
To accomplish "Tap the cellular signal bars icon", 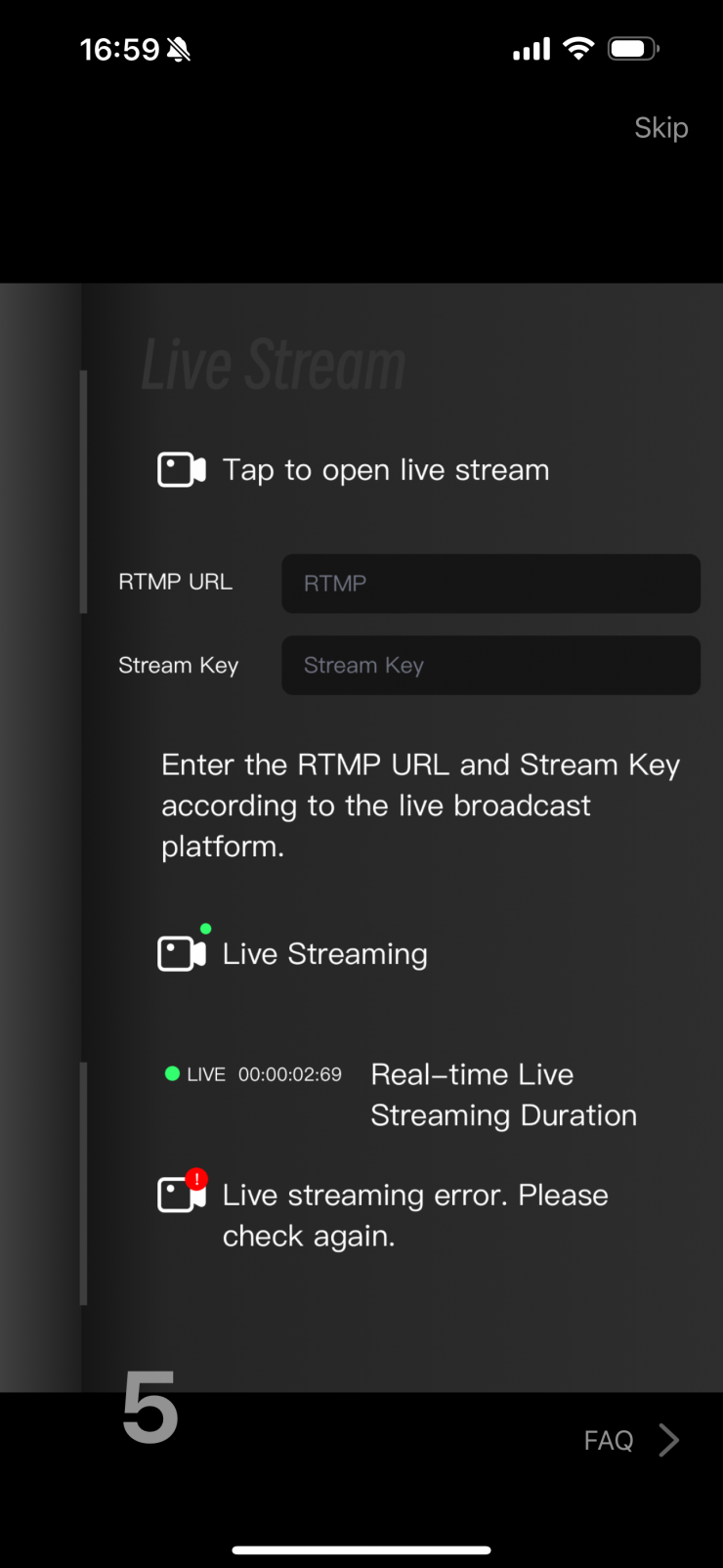I will pos(532,49).
